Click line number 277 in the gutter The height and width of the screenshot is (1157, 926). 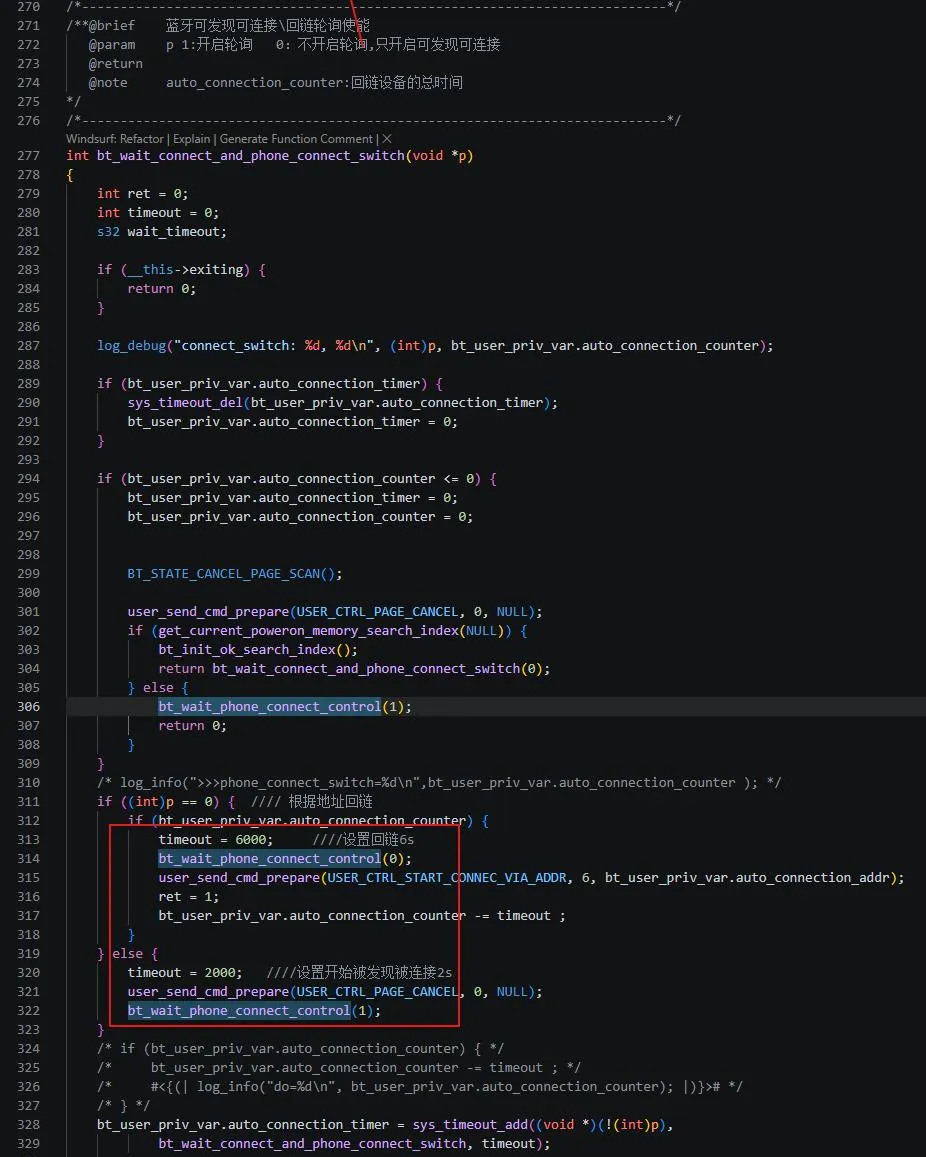29,156
